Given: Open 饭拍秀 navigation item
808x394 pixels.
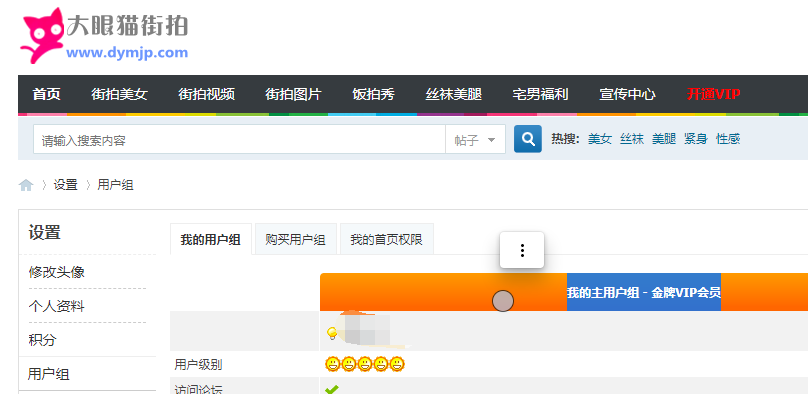Looking at the screenshot, I should pos(374,94).
